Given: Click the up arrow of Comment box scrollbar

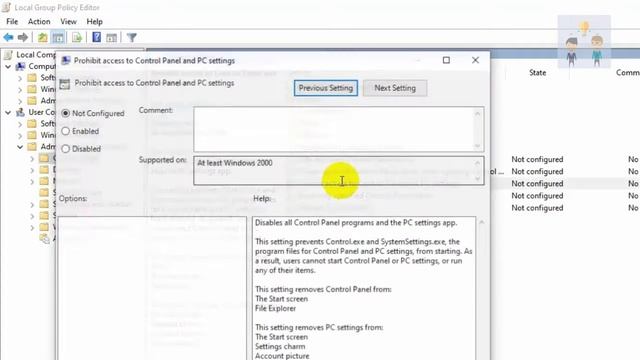Looking at the screenshot, I should pos(478,114).
